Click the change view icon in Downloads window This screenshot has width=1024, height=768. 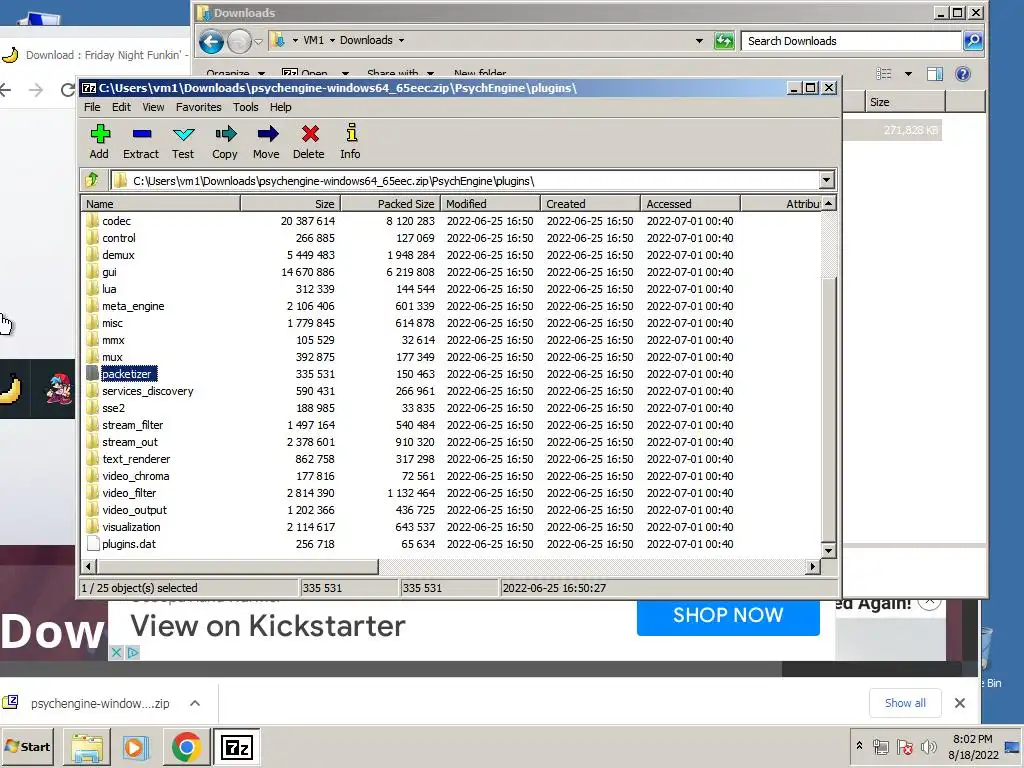[x=884, y=74]
